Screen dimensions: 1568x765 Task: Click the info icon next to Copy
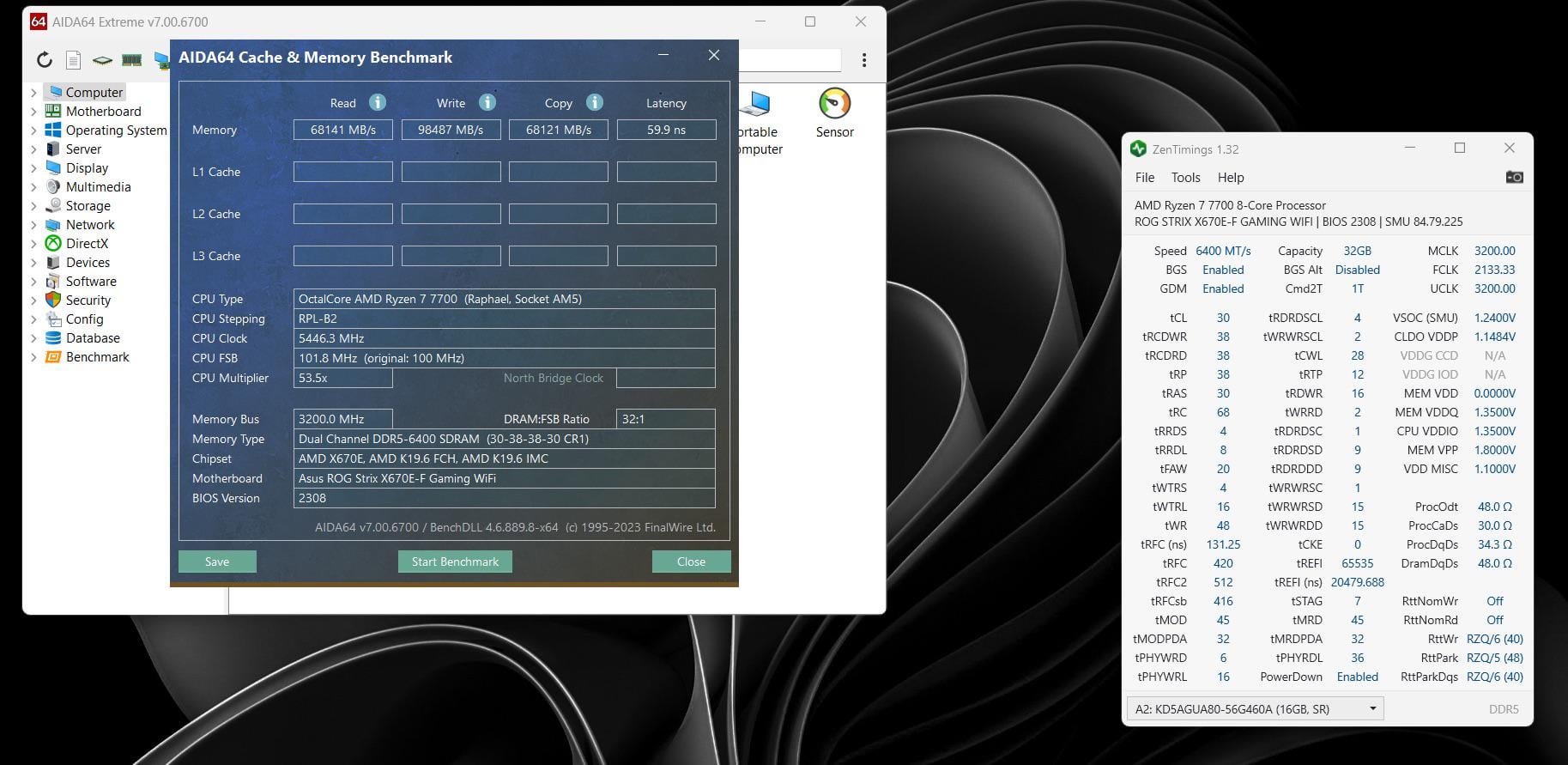pos(595,102)
